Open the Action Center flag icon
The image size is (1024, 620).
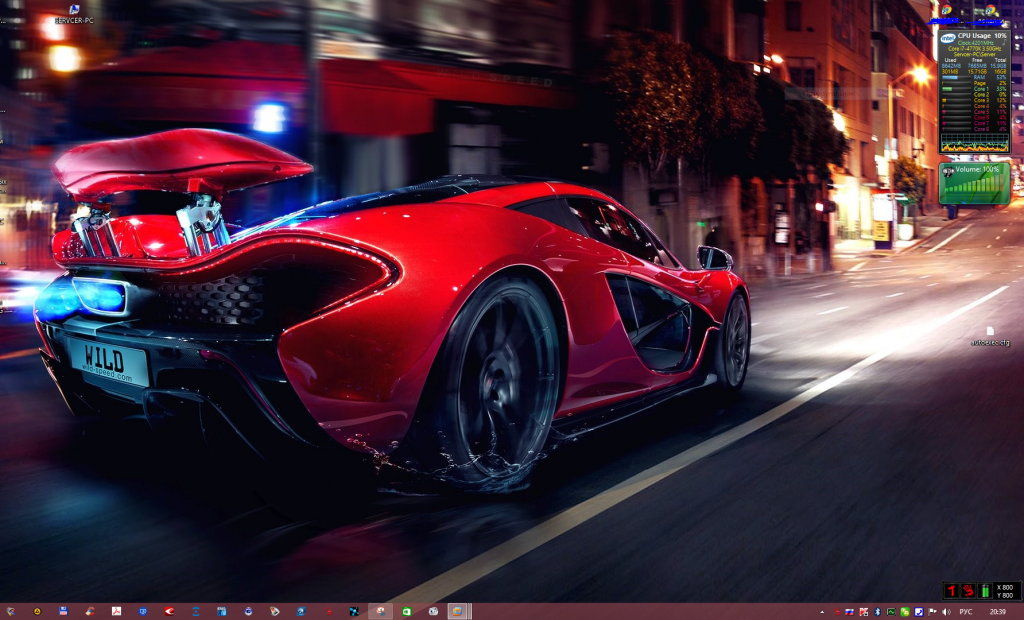[932, 611]
